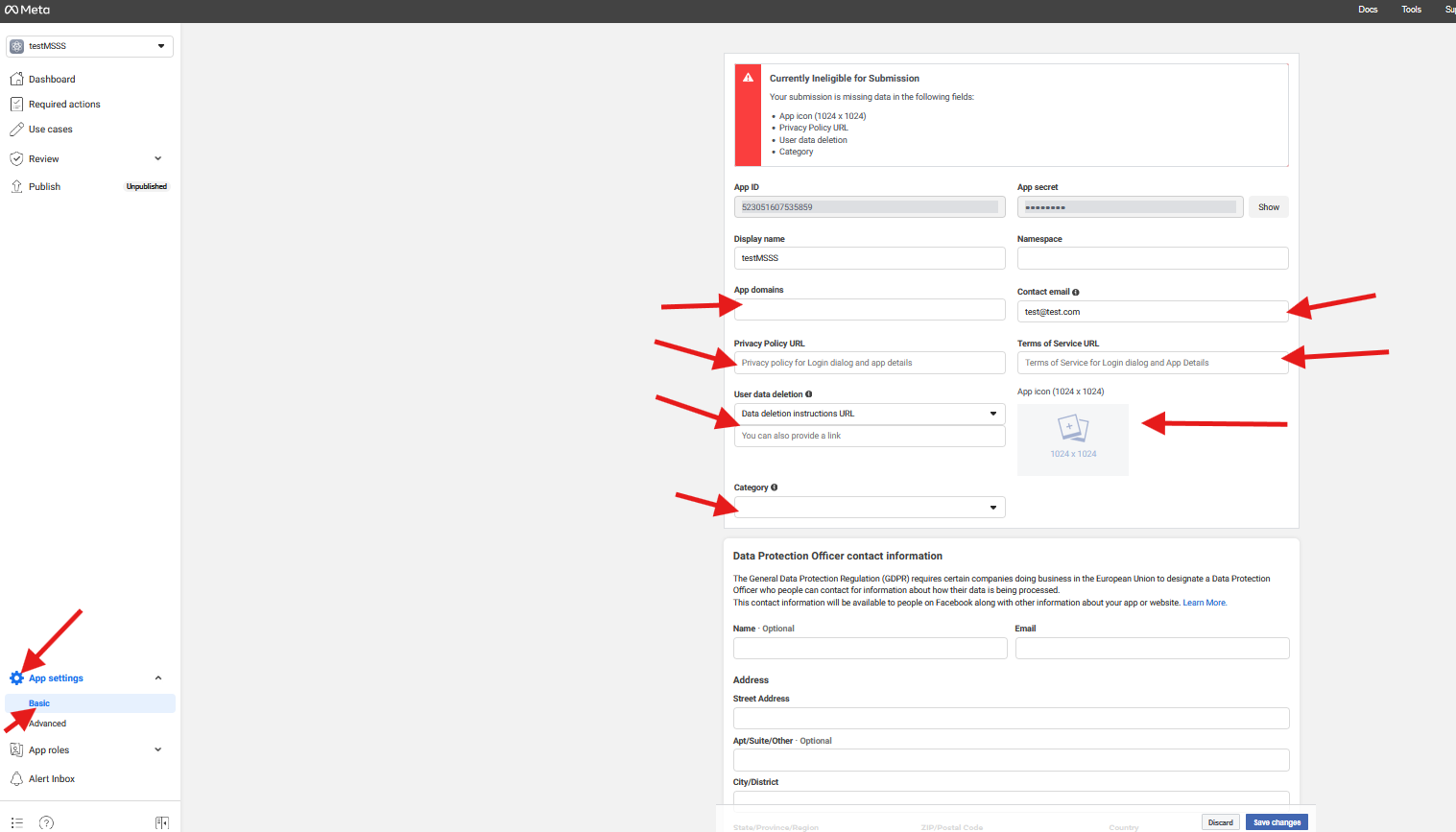Click the Unpublished status badge
The width and height of the screenshot is (1456, 832).
[x=147, y=187]
